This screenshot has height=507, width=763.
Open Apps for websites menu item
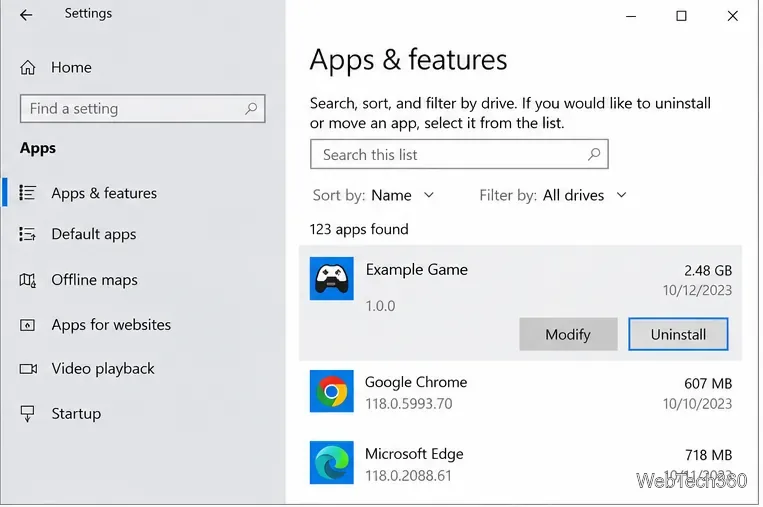coord(111,325)
